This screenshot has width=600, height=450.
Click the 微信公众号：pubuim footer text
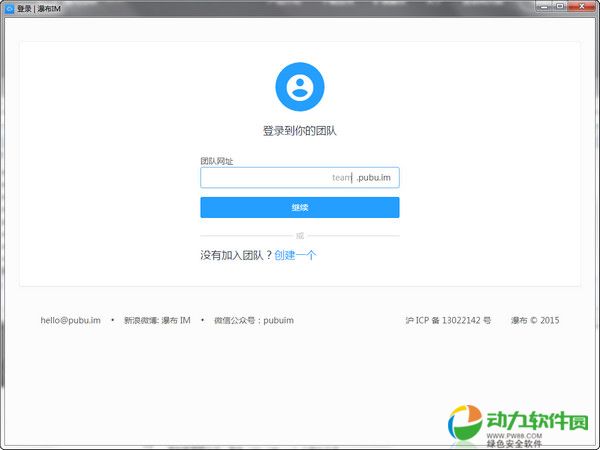click(254, 320)
